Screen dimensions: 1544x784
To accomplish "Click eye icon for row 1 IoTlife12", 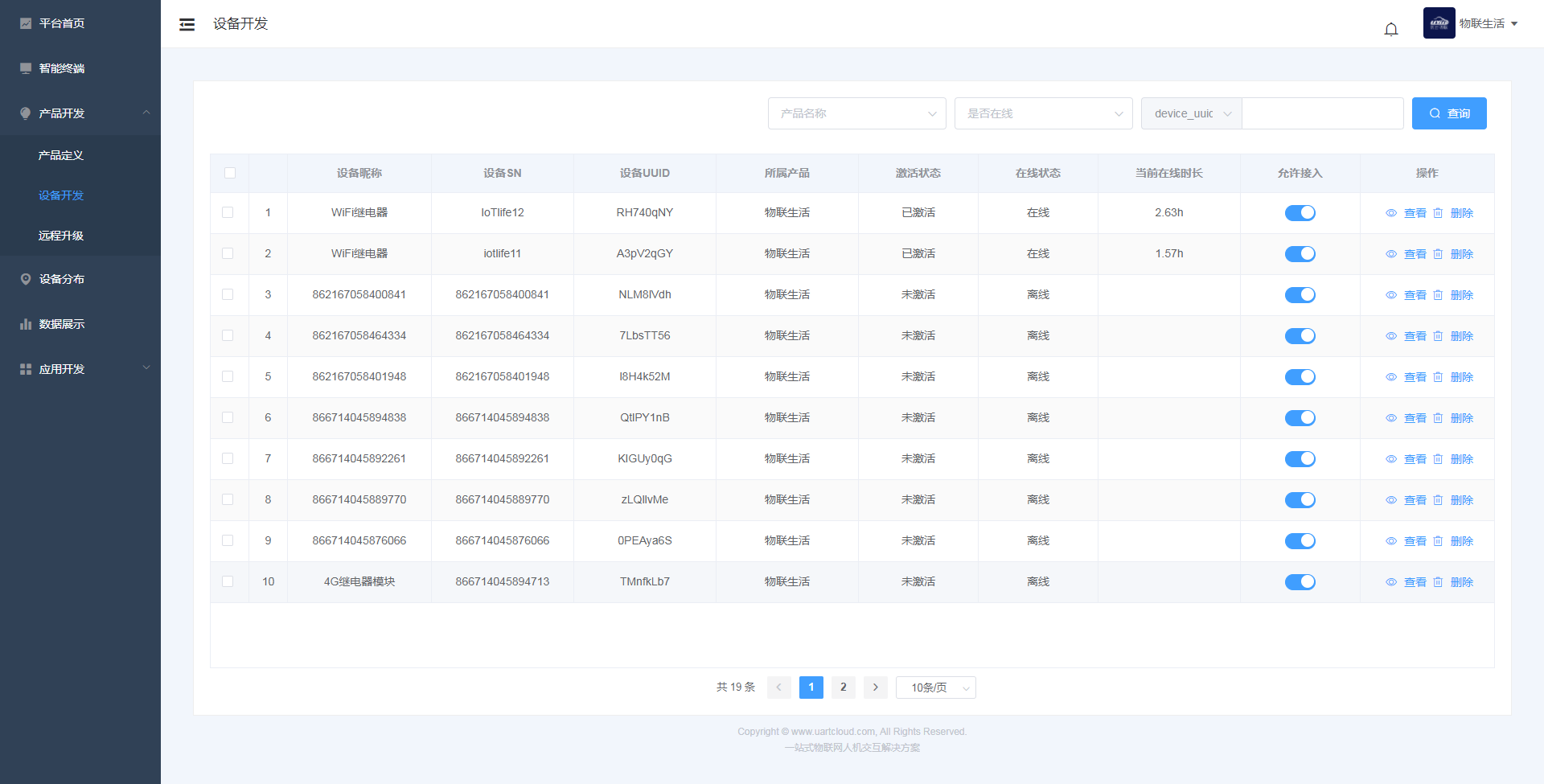I will click(x=1391, y=213).
